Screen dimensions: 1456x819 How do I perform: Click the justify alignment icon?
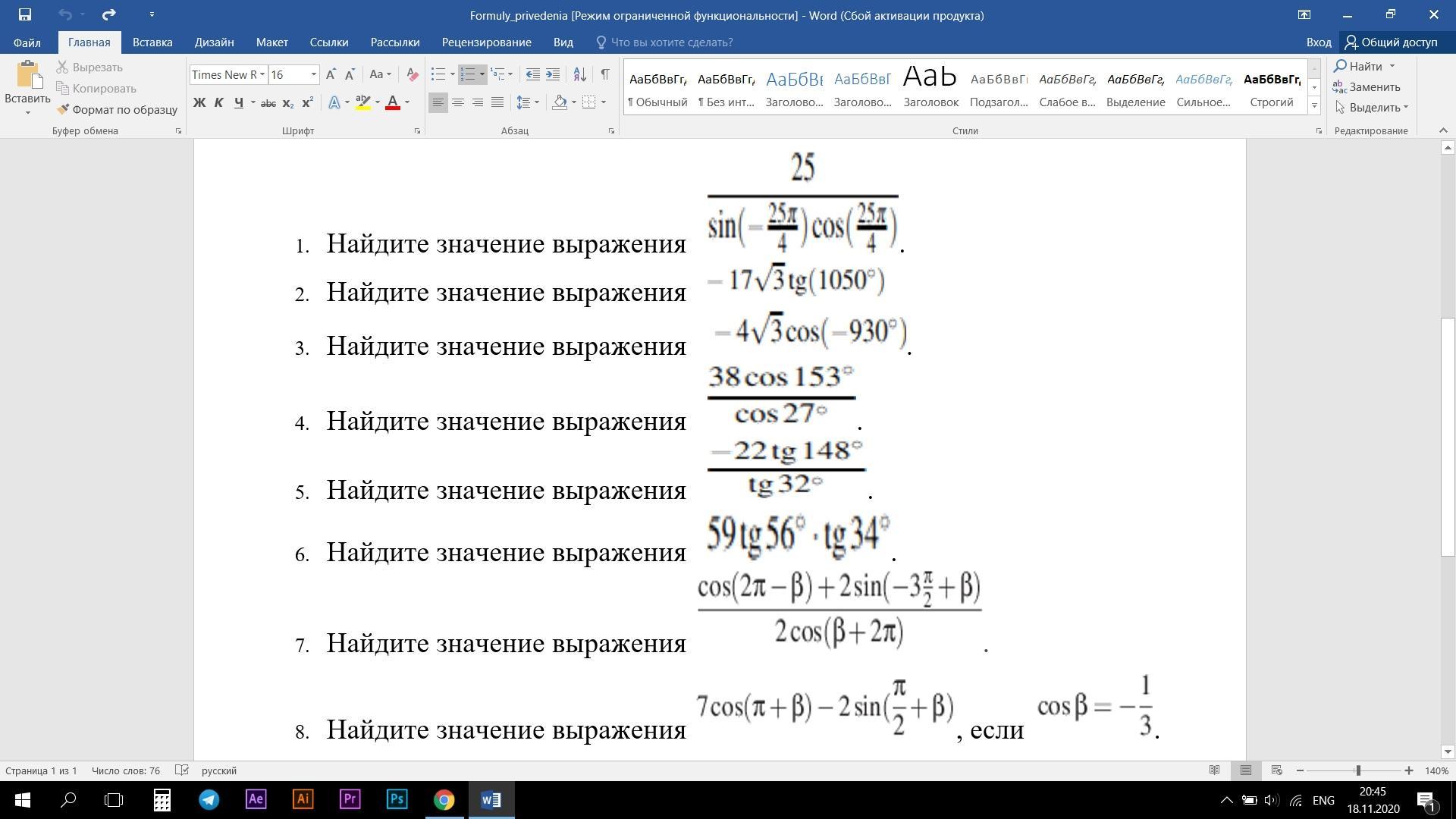497,102
